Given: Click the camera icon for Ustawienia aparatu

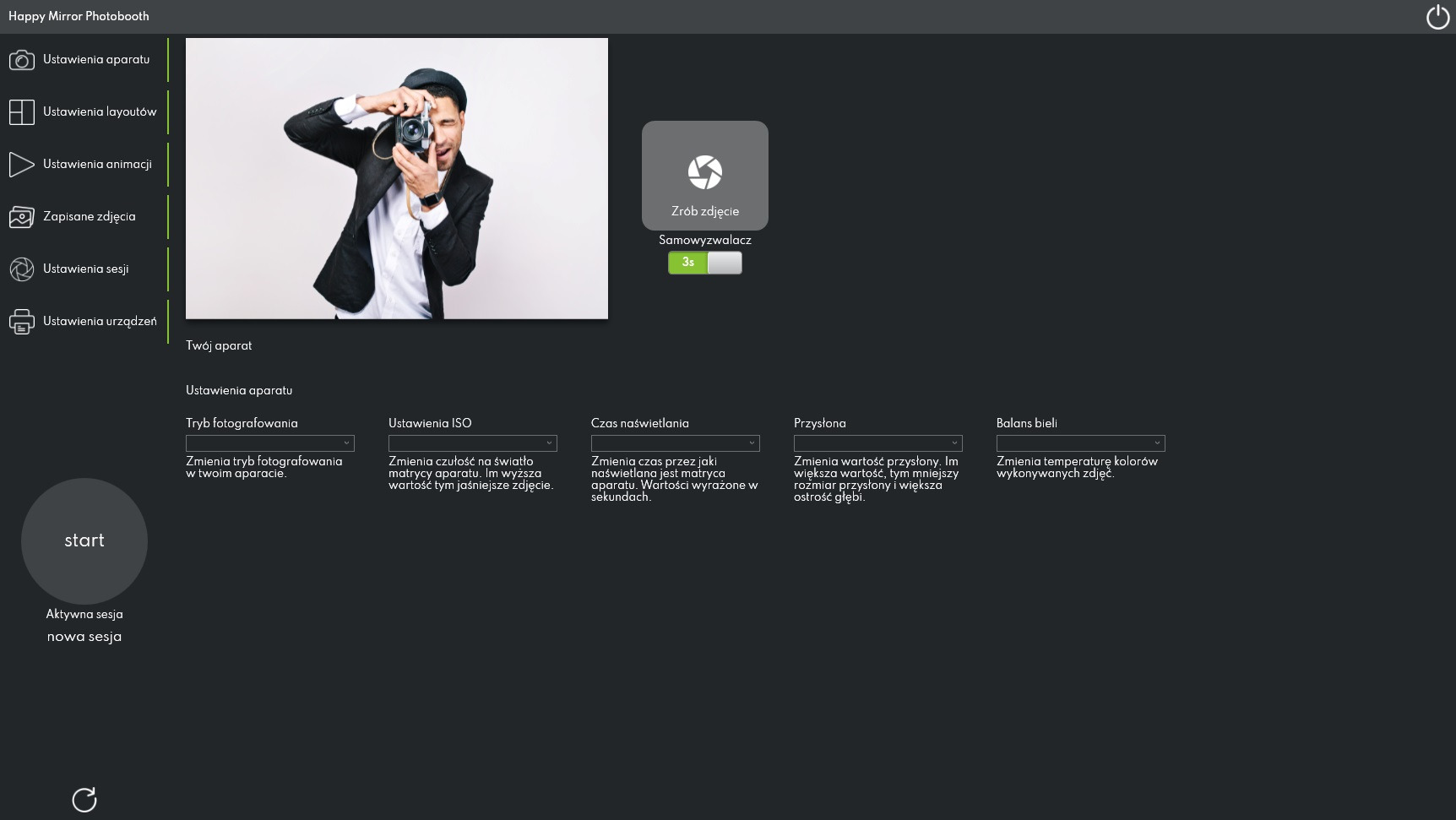Looking at the screenshot, I should pos(22,60).
